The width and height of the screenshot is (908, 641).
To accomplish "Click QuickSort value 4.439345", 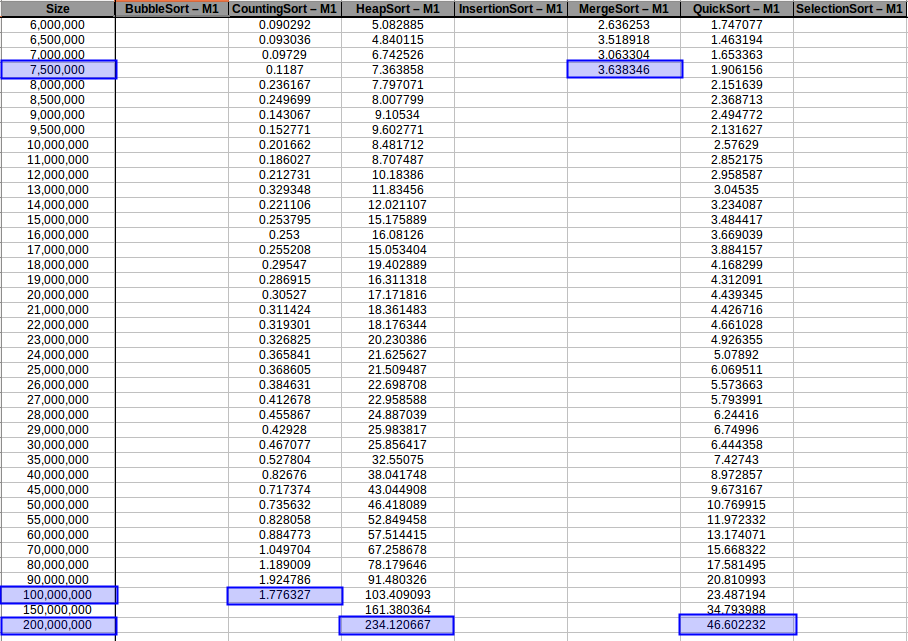I will 737,295.
